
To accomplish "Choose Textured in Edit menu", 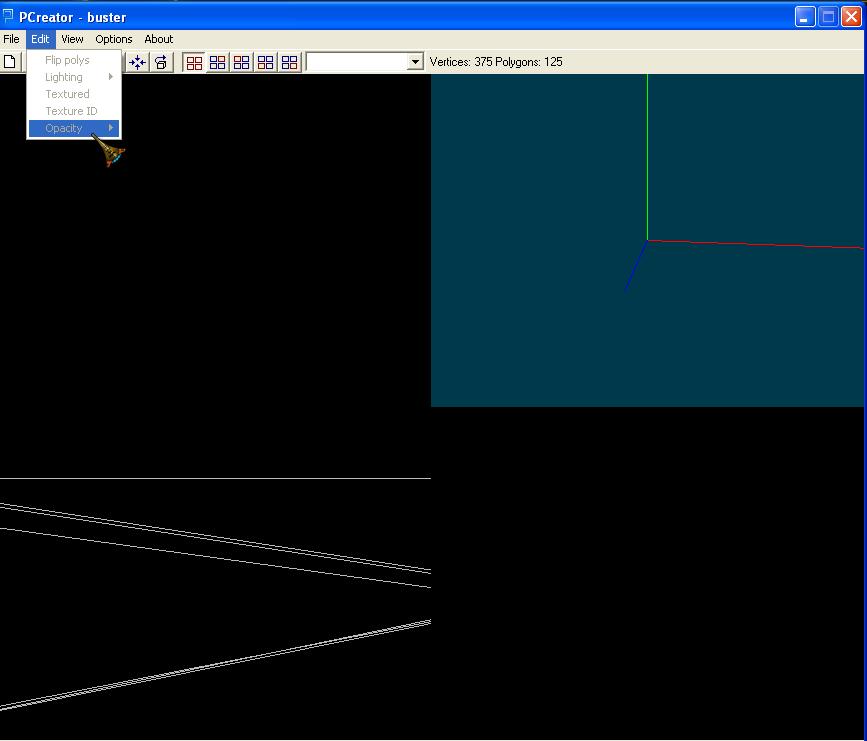I will (74, 94).
